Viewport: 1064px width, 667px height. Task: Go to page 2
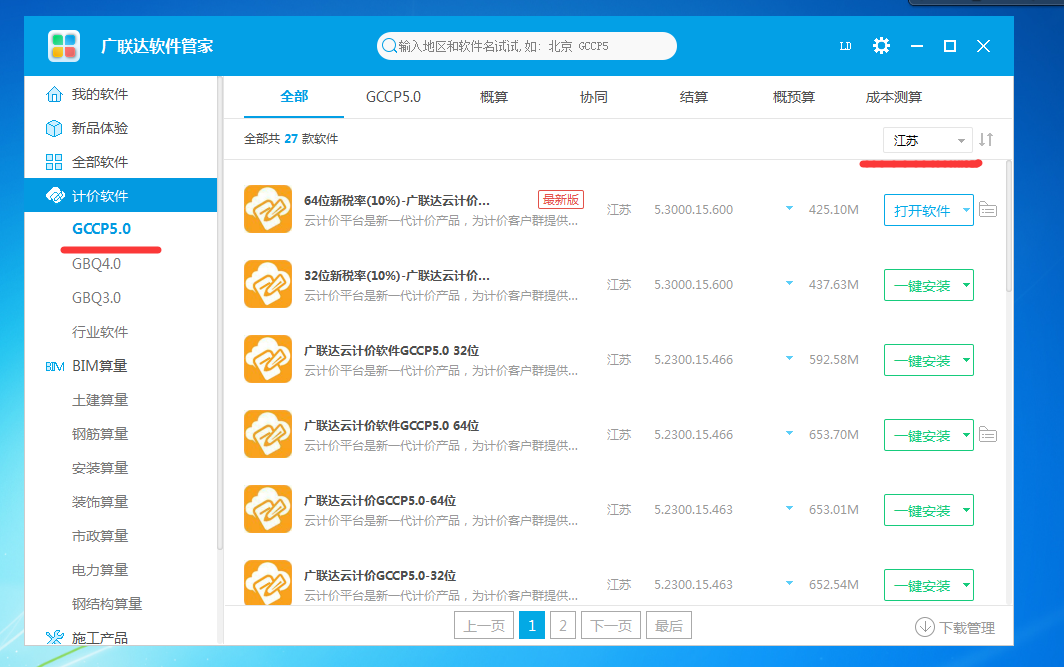coord(563,626)
